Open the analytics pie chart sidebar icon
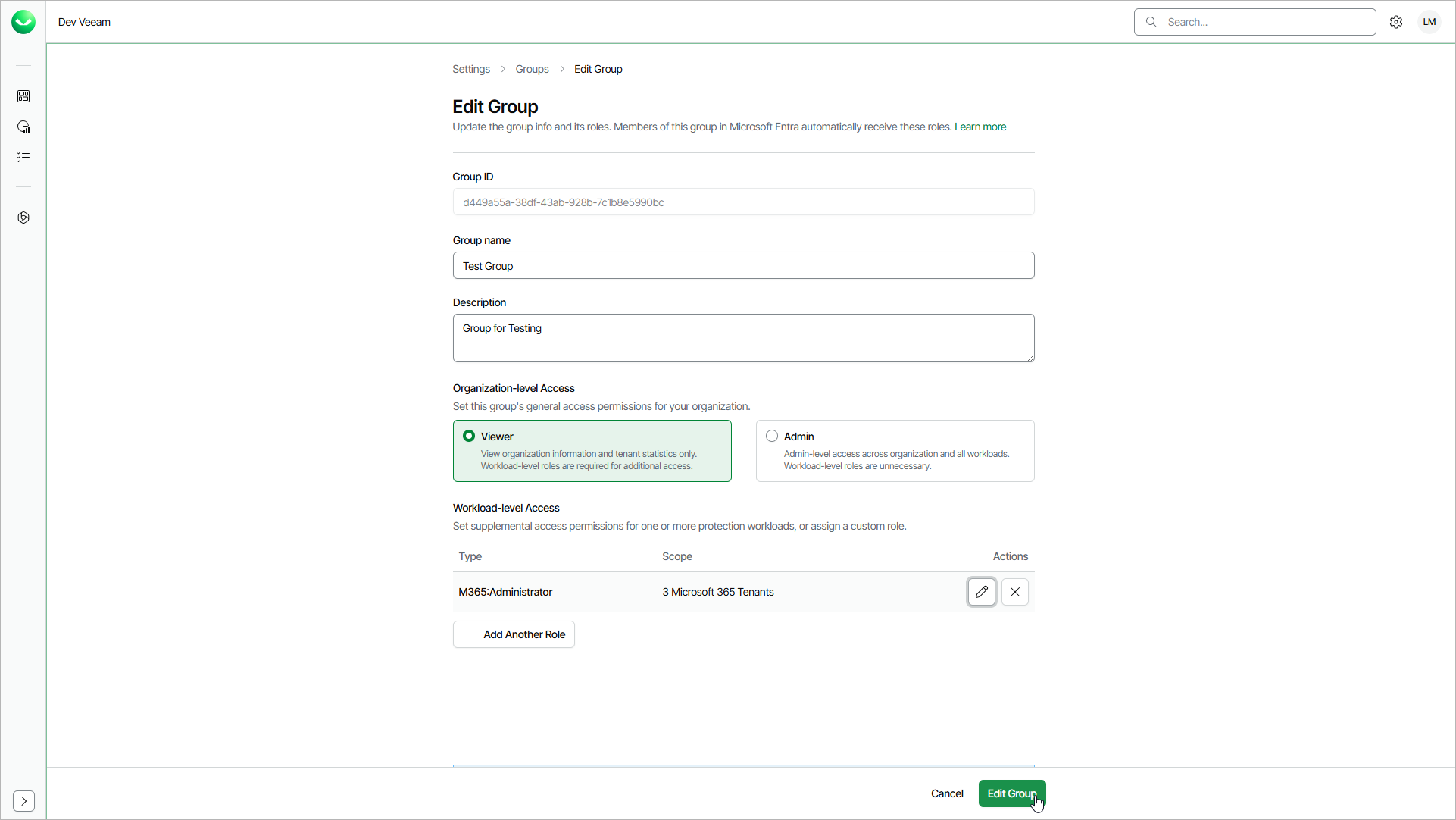The width and height of the screenshot is (1456, 820). pyautogui.click(x=23, y=127)
